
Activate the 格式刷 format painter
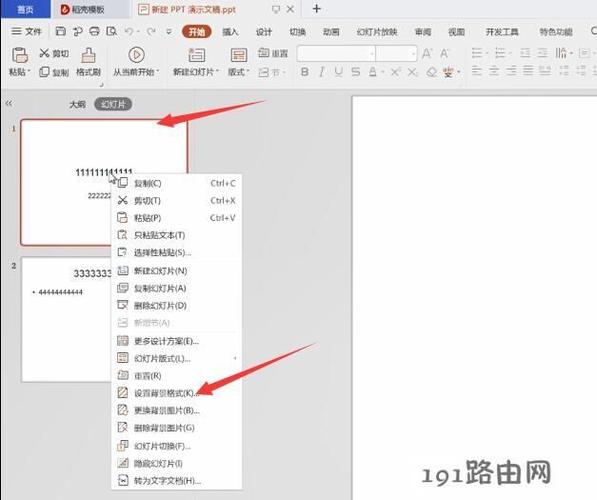click(x=88, y=62)
